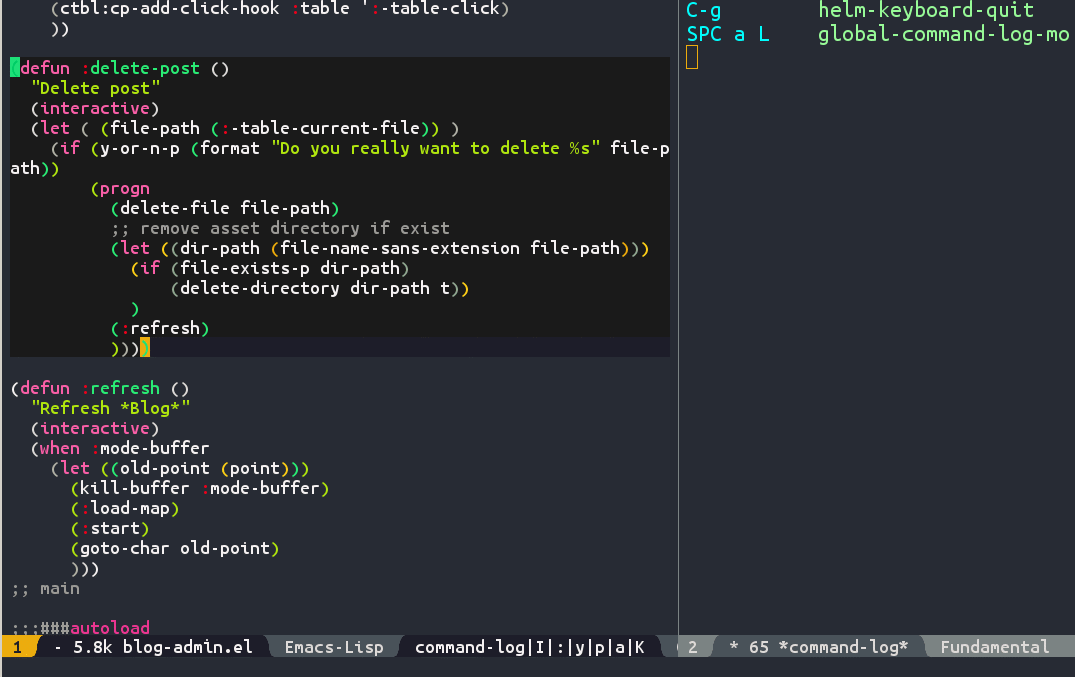Click the remove asset directory comment
The height and width of the screenshot is (677, 1075).
coord(280,228)
